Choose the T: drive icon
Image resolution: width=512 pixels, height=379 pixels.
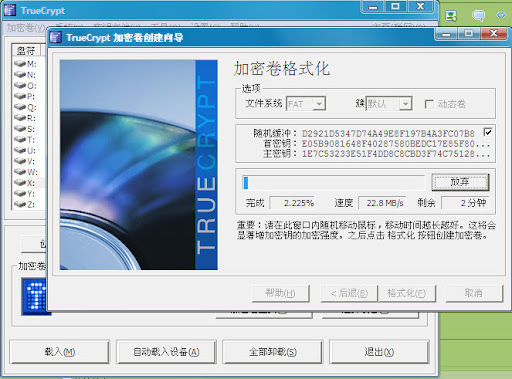20,139
